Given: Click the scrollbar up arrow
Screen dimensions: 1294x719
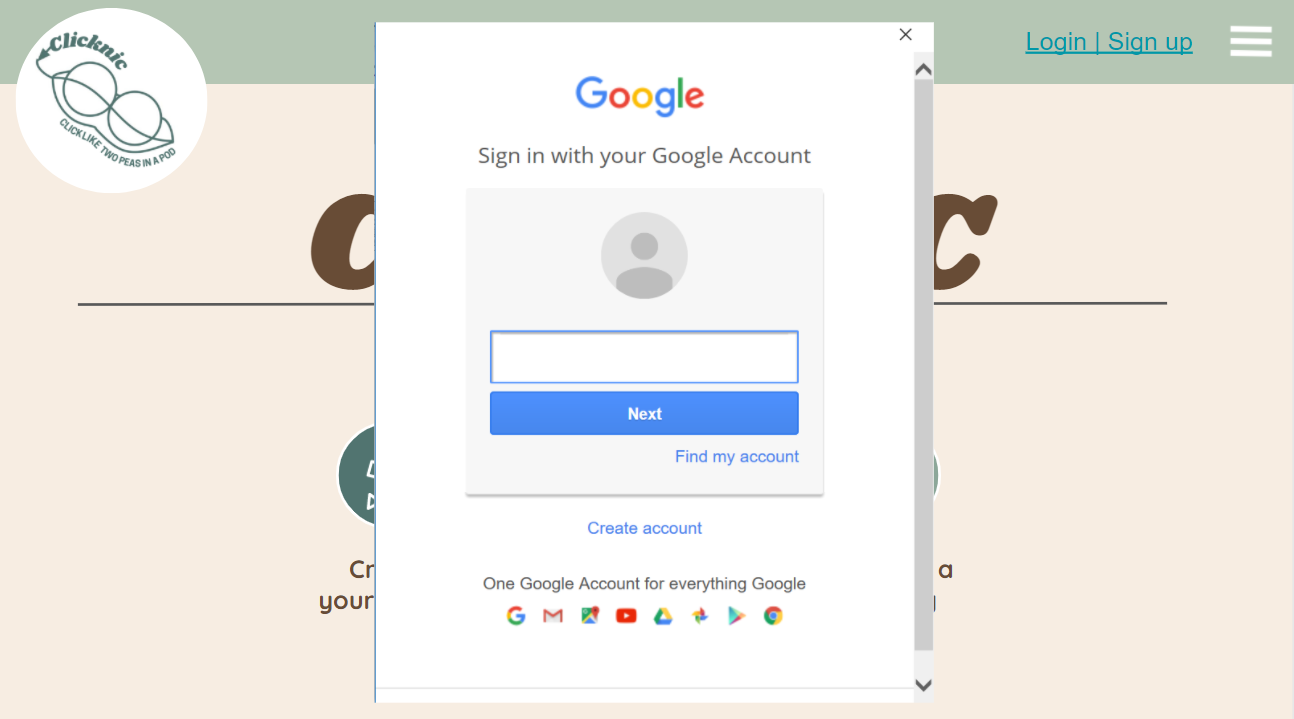Looking at the screenshot, I should 924,69.
